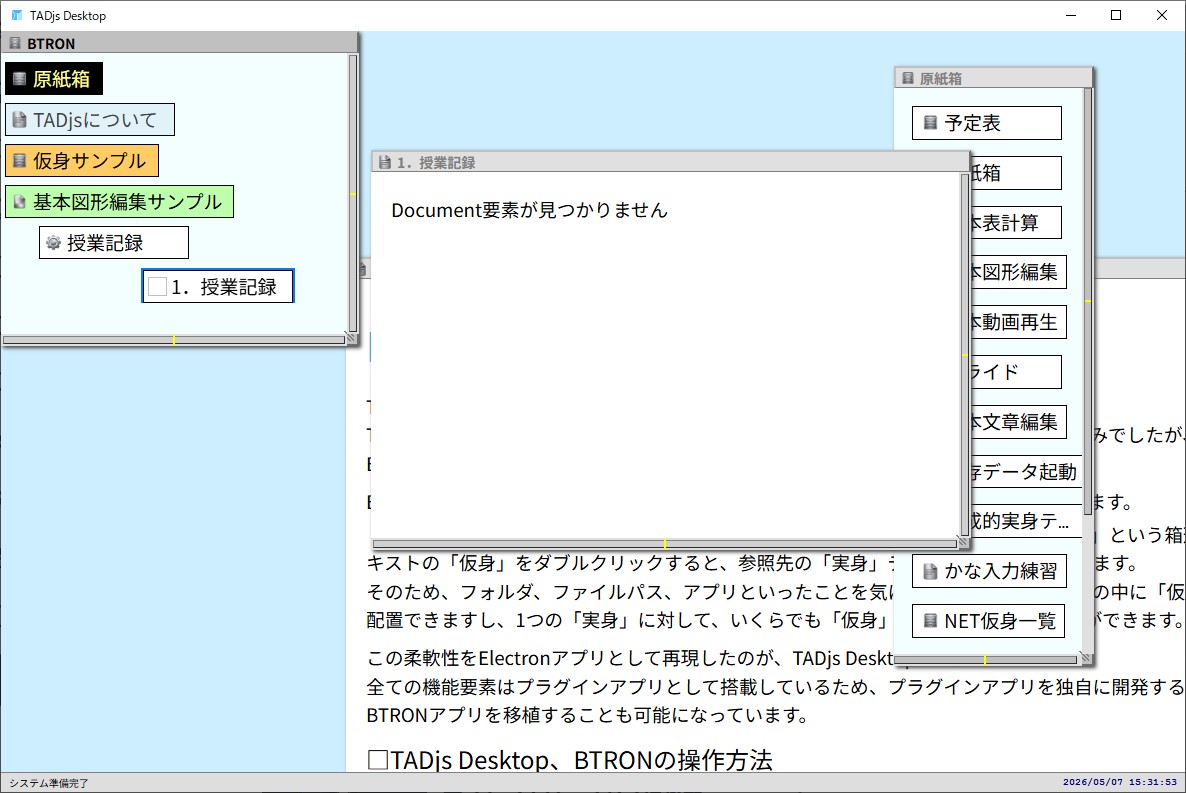Click the 原紙箱 window horizontal scrollbar

pos(986,660)
